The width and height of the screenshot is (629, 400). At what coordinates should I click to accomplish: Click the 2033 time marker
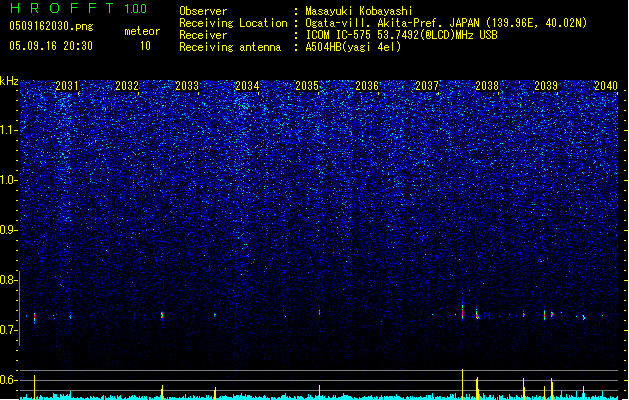point(187,85)
